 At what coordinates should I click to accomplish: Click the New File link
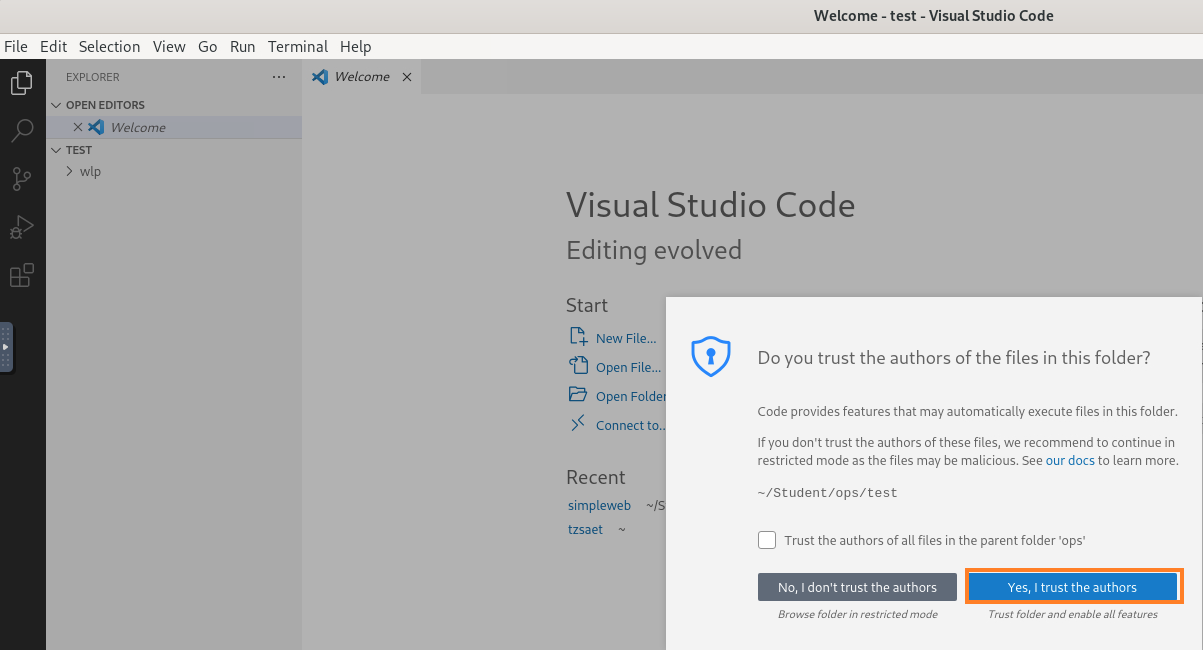[x=625, y=338]
